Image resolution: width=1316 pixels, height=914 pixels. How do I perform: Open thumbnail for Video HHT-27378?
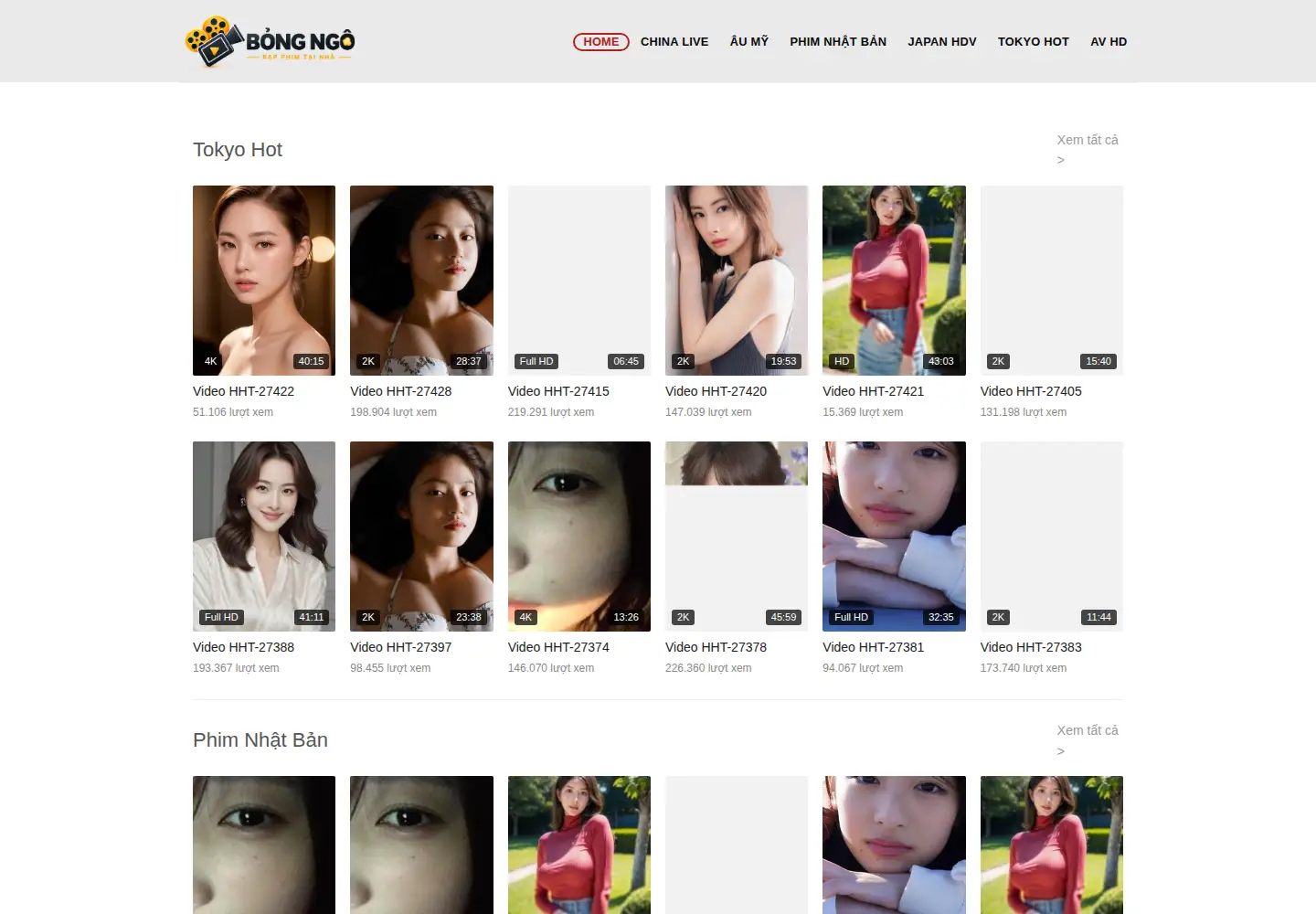[737, 537]
